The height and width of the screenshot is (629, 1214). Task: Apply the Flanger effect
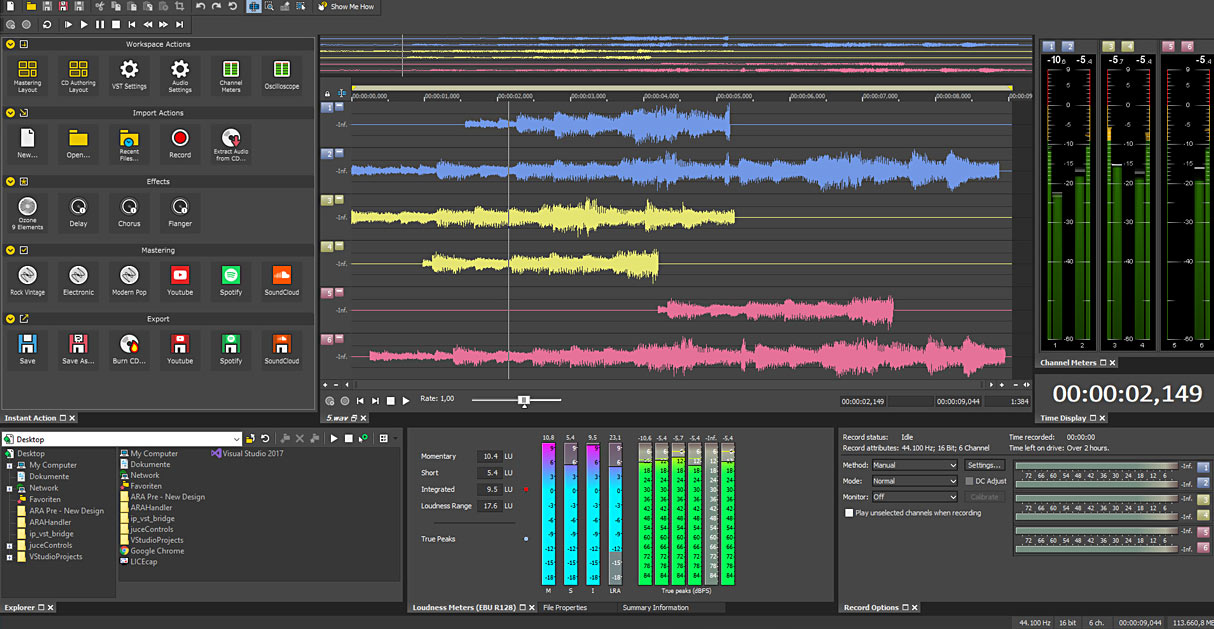click(179, 212)
